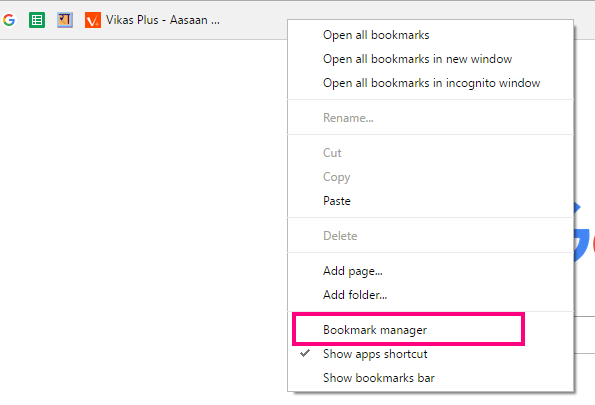This screenshot has width=595, height=405.
Task: Open the Google bookmark icon
Action: pos(9,20)
